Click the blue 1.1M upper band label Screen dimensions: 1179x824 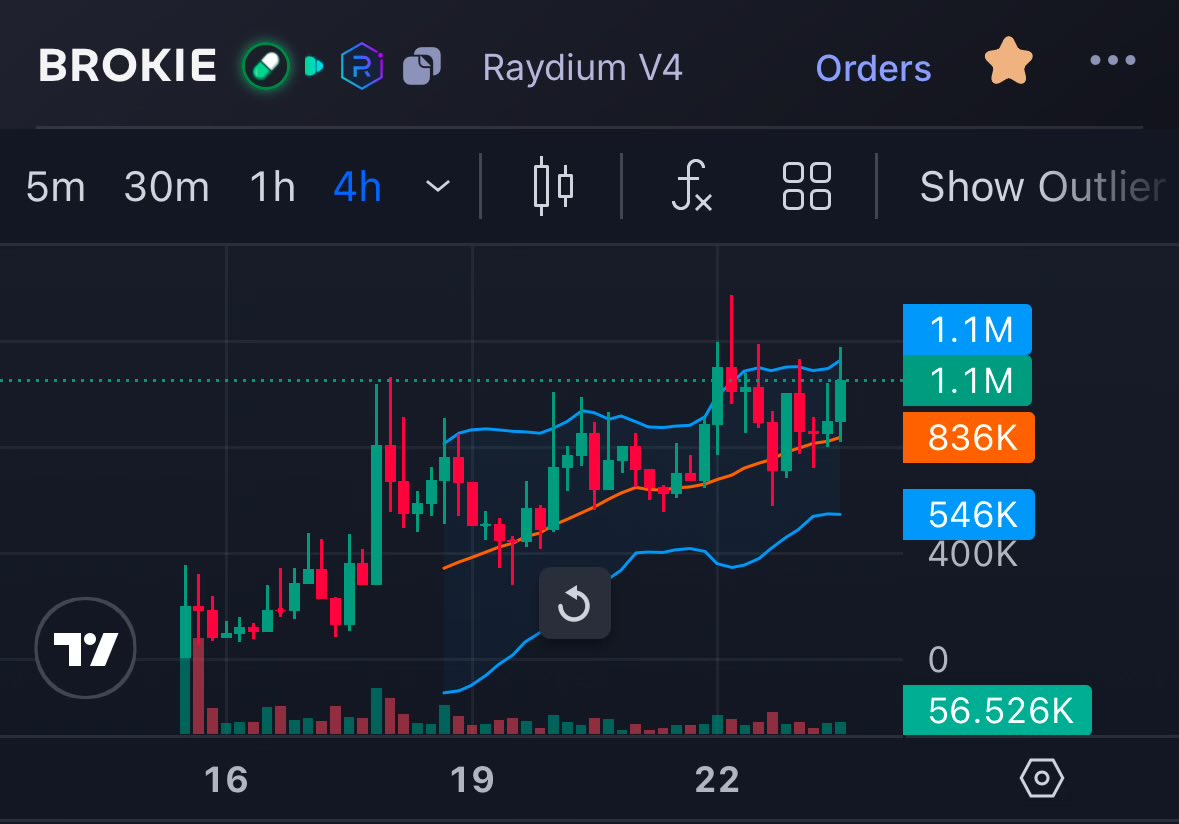[967, 329]
